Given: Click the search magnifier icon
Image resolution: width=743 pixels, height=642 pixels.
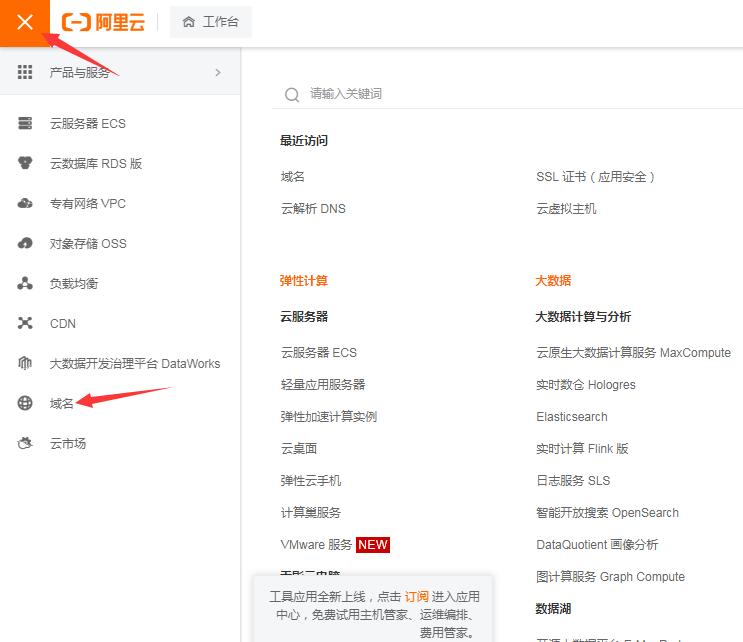Looking at the screenshot, I should pyautogui.click(x=292, y=94).
